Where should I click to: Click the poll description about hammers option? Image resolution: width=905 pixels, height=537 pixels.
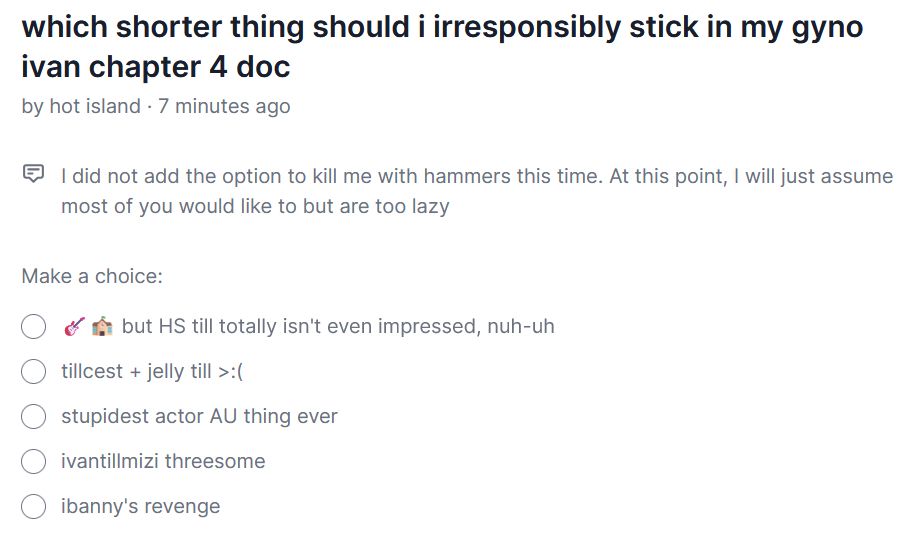[476, 176]
